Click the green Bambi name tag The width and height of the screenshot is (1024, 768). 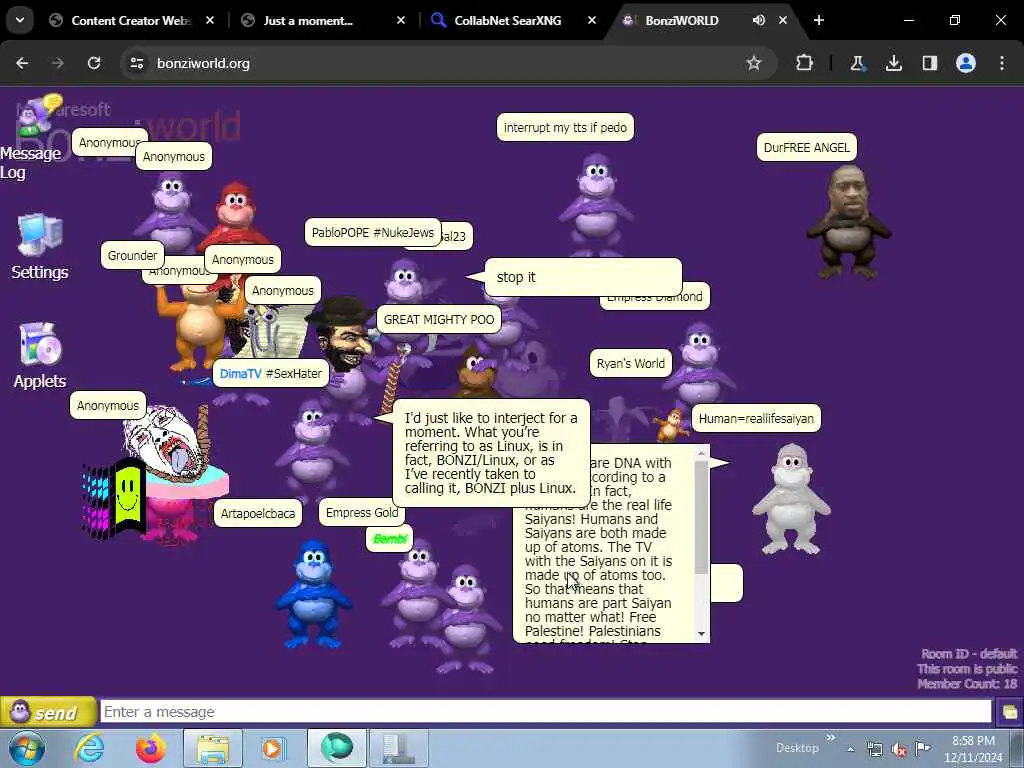click(x=390, y=539)
